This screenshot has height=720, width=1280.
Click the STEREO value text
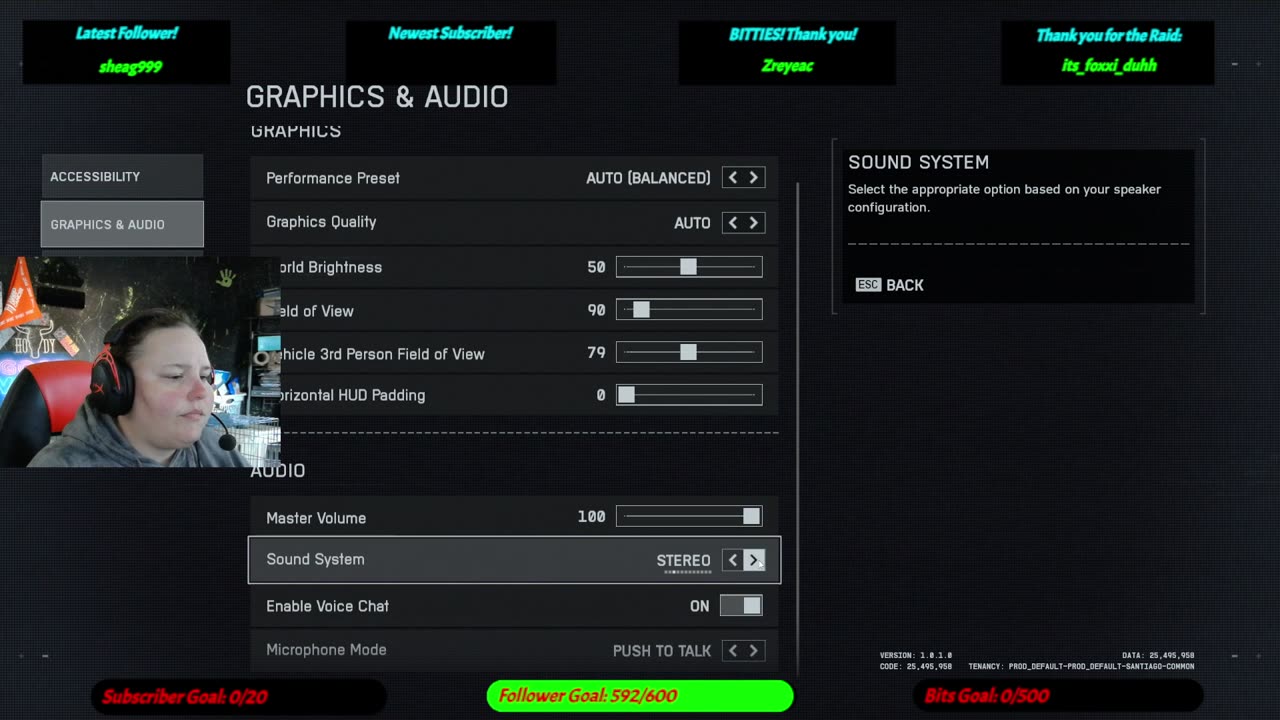[x=683, y=560]
